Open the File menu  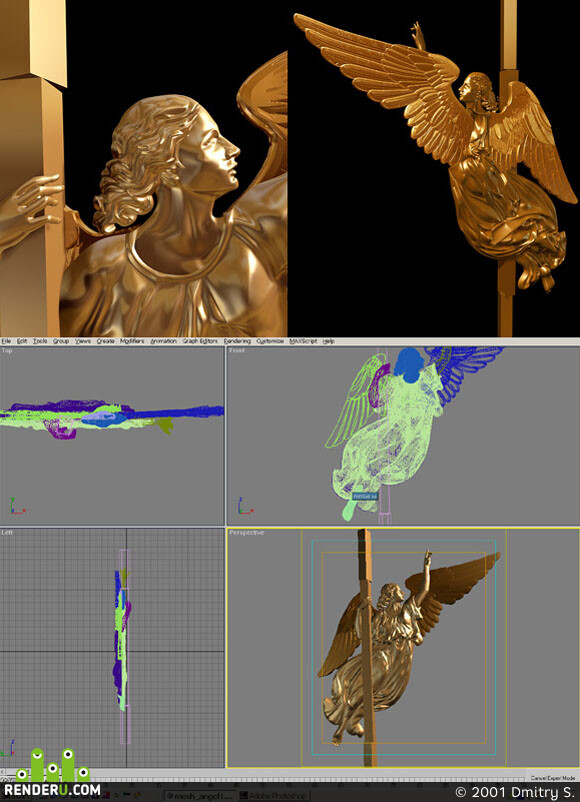click(x=6, y=341)
